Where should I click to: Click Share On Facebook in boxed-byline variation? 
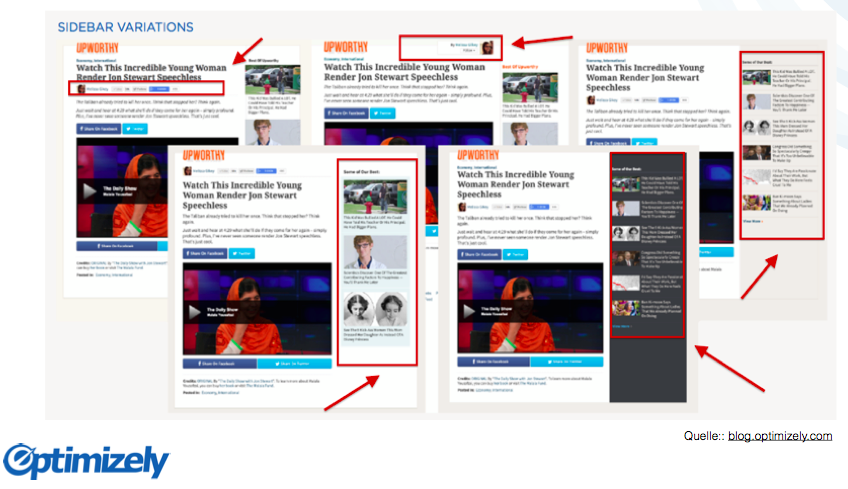pyautogui.click(x=98, y=129)
